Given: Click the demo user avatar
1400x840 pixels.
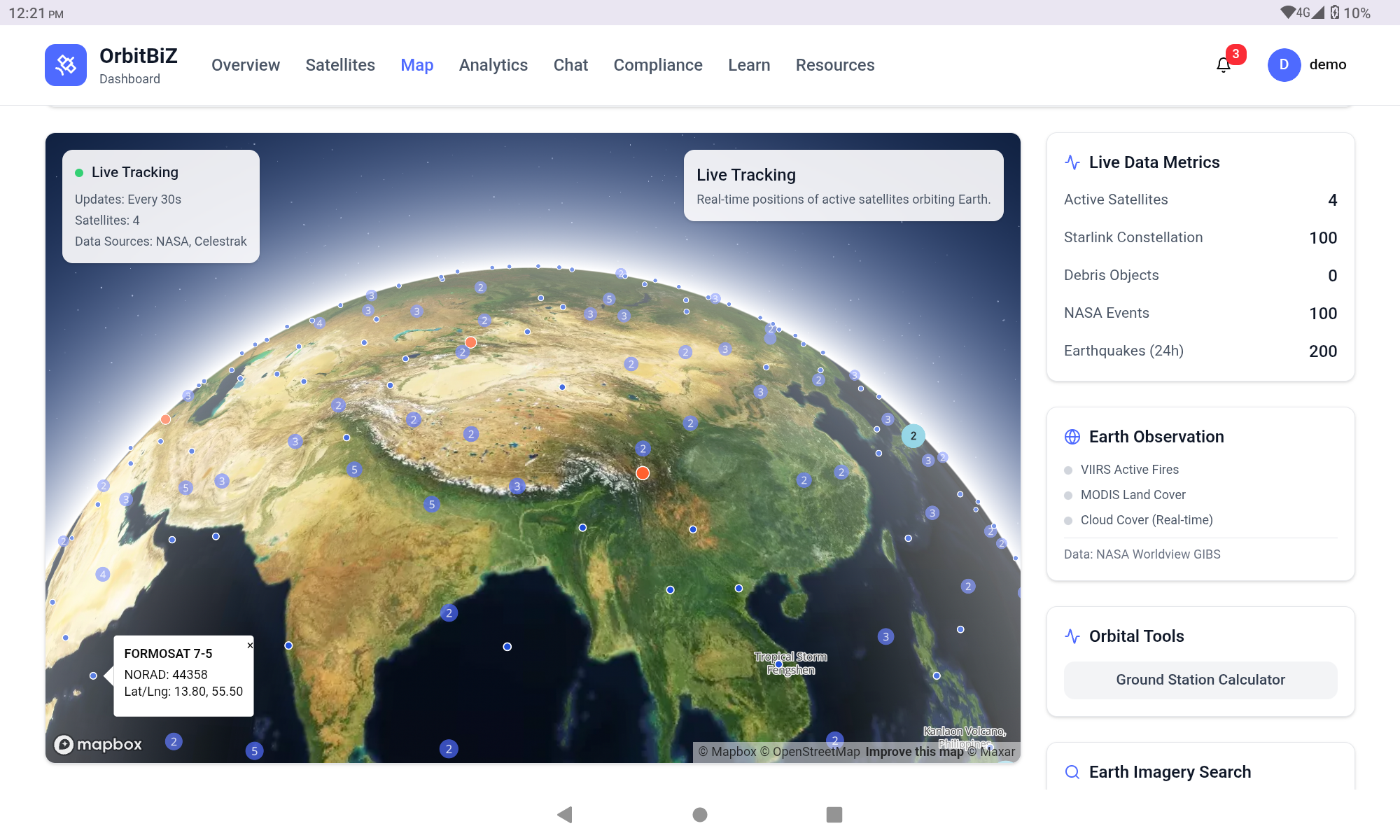Looking at the screenshot, I should point(1284,65).
